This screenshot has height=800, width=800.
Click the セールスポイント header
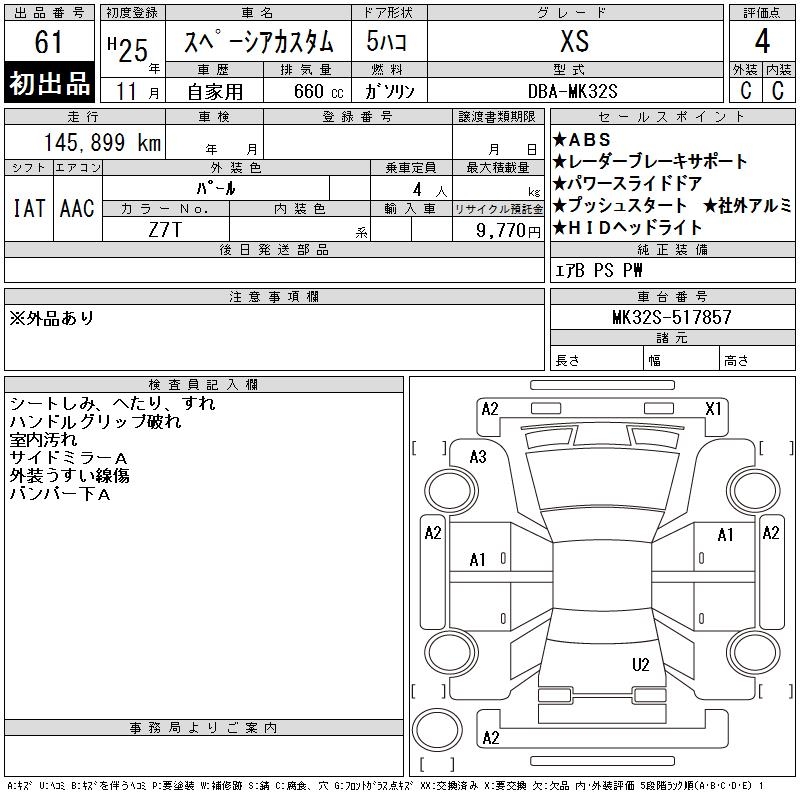672,117
